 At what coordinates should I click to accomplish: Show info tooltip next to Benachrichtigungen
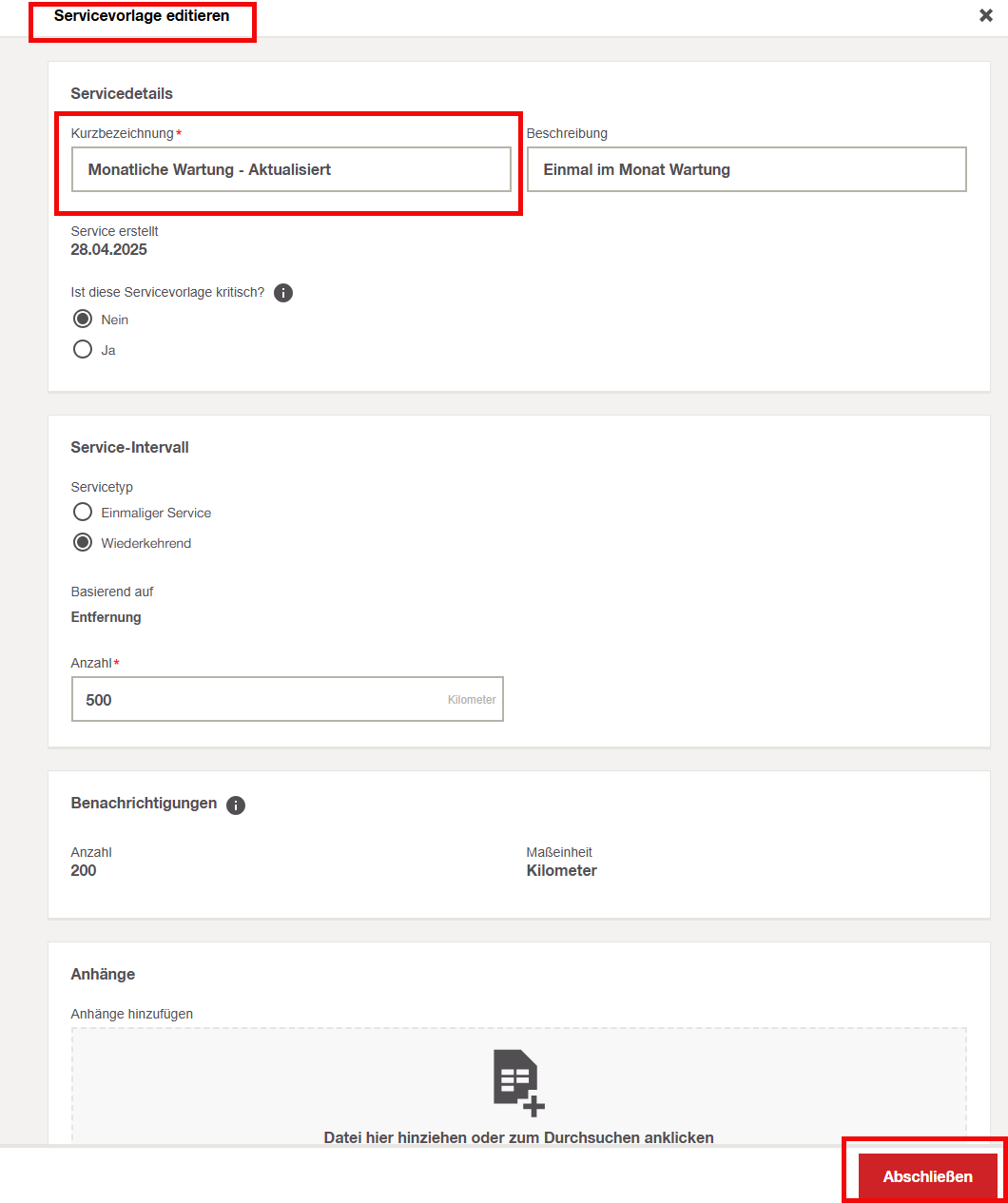click(236, 805)
